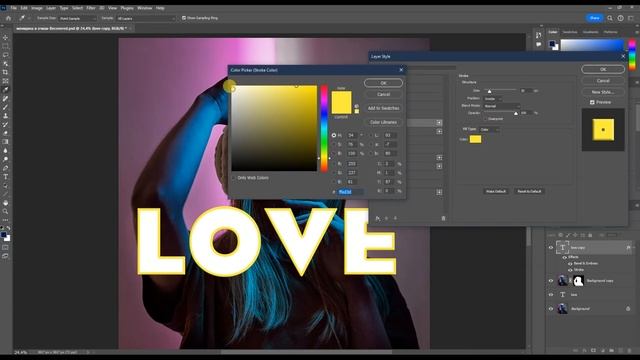Click the stroke Color swatch in Layer Style
Screen dimensions: 640x360
[x=476, y=139]
